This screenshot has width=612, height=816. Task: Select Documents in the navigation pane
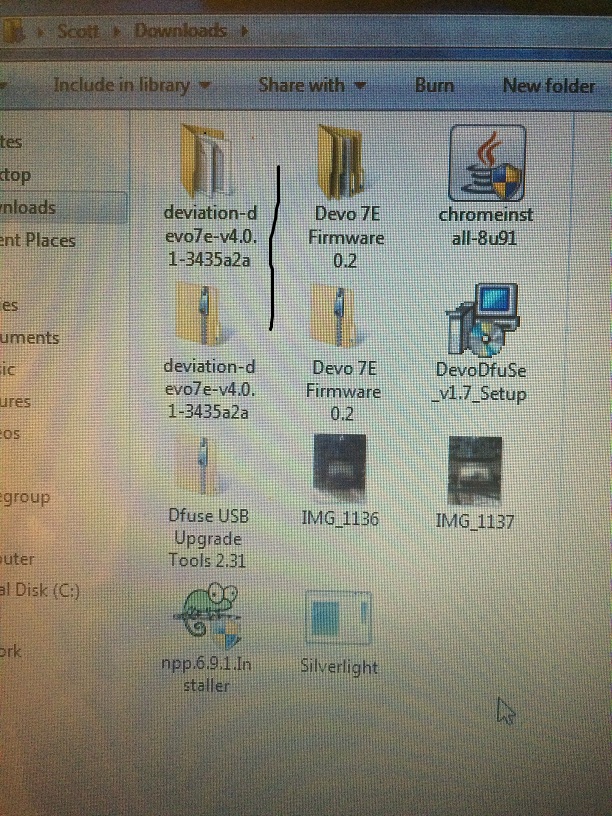click(x=30, y=338)
